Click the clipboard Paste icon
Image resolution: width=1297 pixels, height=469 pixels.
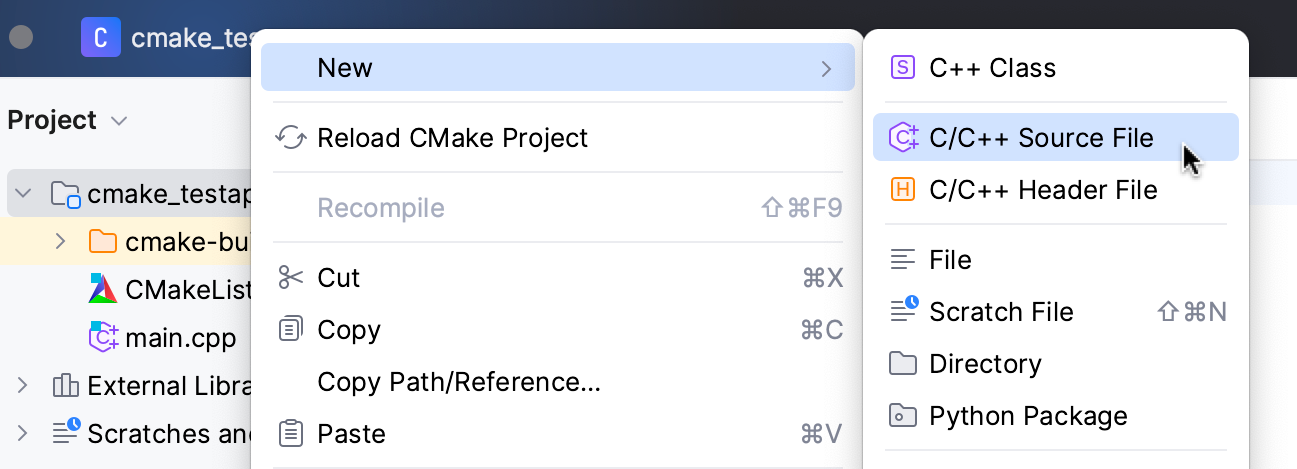(290, 434)
